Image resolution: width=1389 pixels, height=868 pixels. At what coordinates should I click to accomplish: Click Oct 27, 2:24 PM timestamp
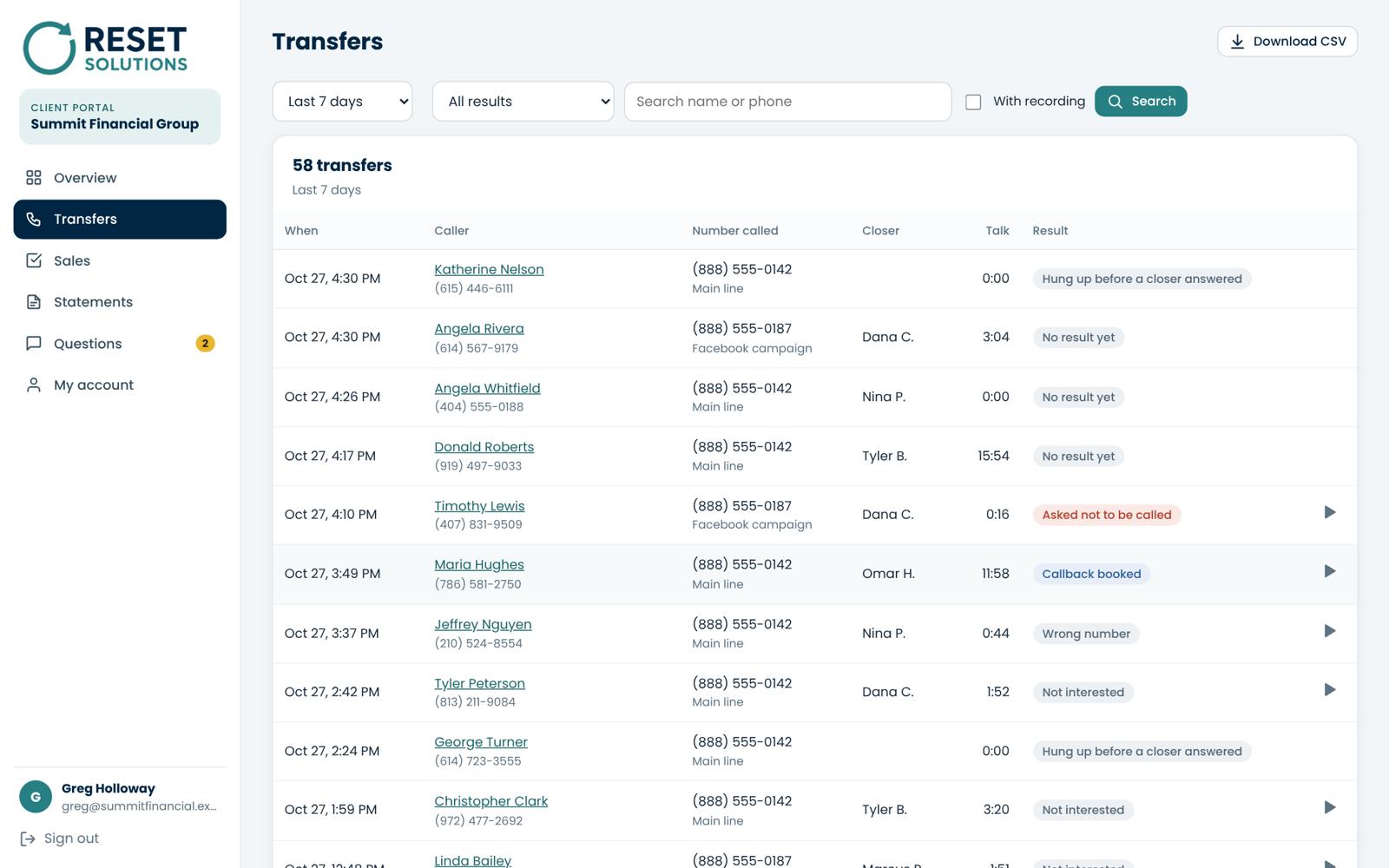coord(332,751)
